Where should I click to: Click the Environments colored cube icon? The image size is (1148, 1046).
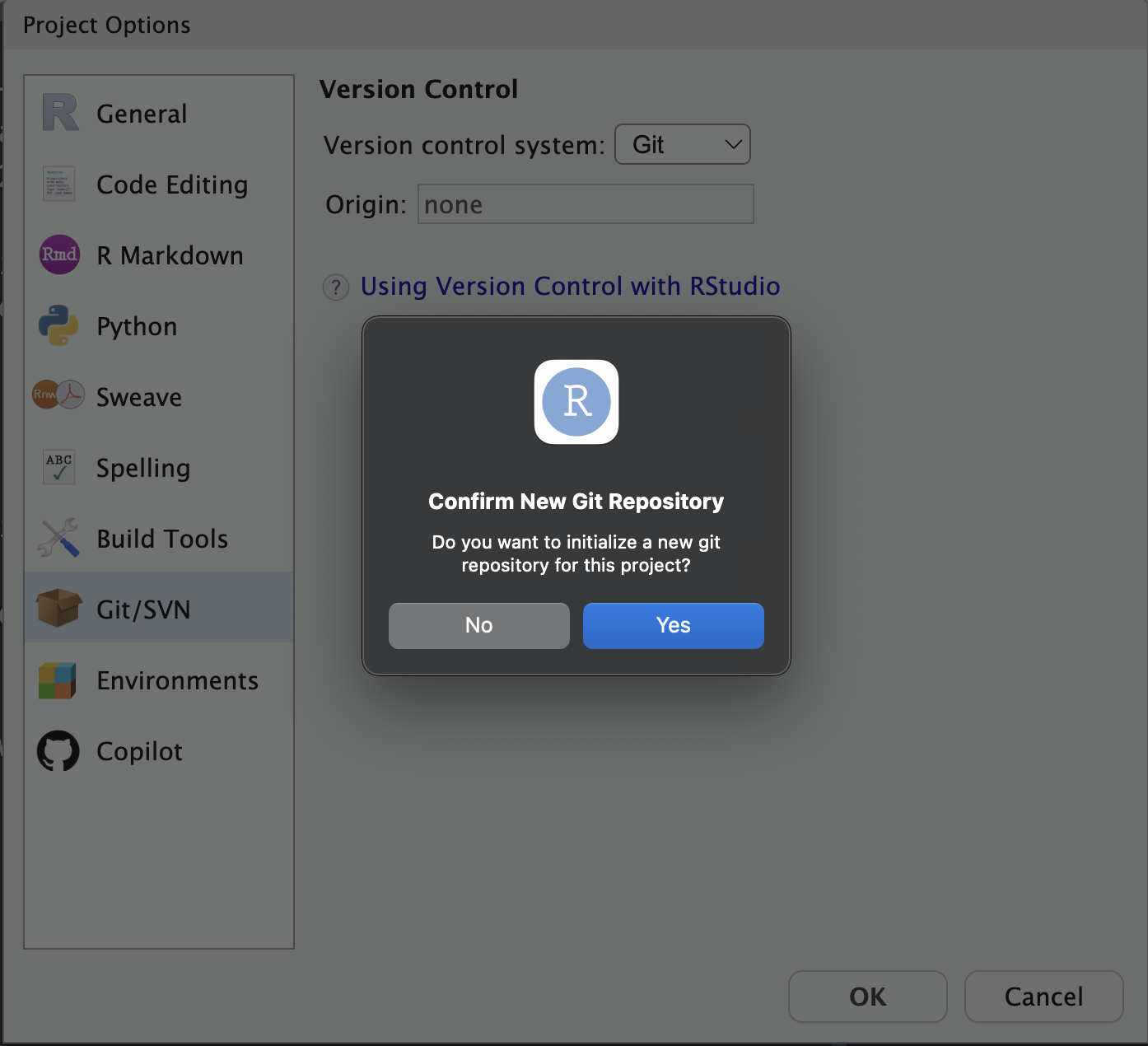(58, 680)
